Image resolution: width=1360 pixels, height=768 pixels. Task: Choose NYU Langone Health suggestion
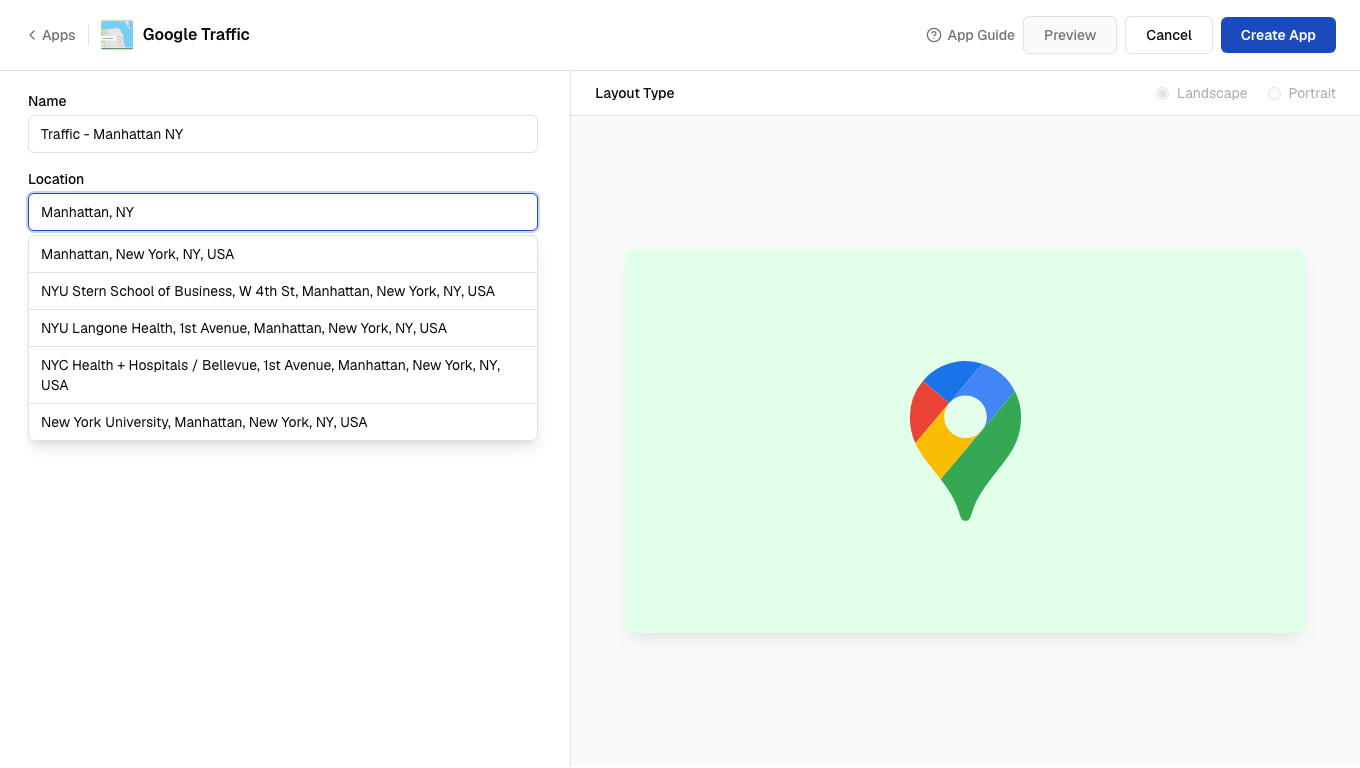[283, 328]
